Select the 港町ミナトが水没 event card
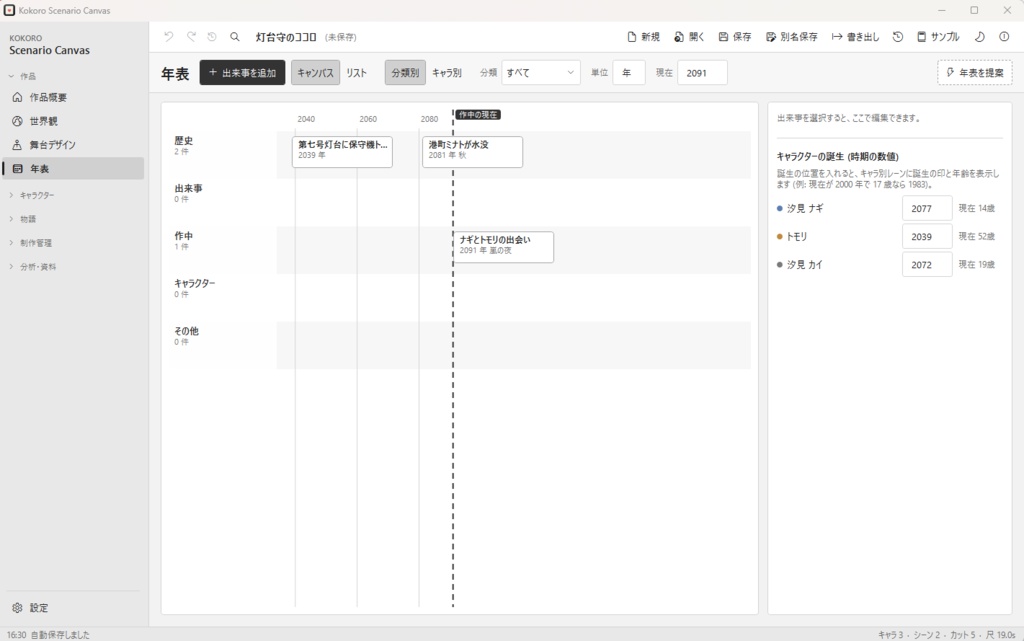This screenshot has width=1024, height=641. (x=472, y=151)
